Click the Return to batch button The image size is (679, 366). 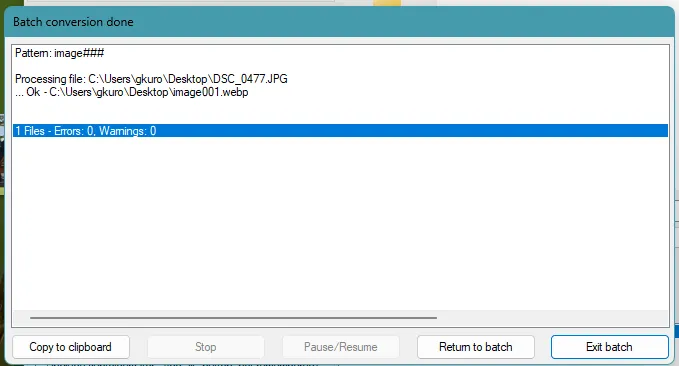(x=475, y=347)
